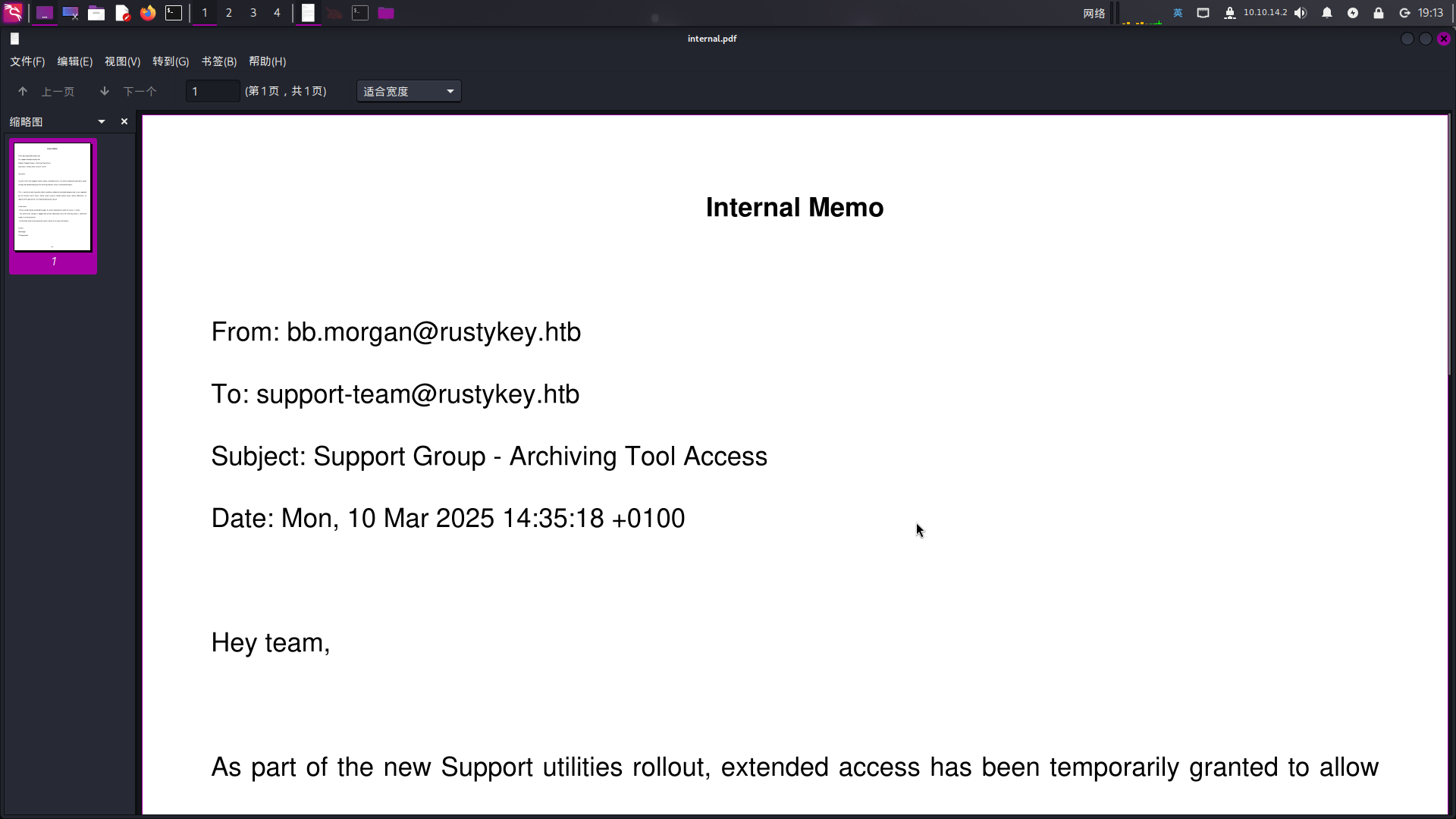Open the zoom level dropdown
Screen dimensions: 1456x819
click(x=409, y=92)
